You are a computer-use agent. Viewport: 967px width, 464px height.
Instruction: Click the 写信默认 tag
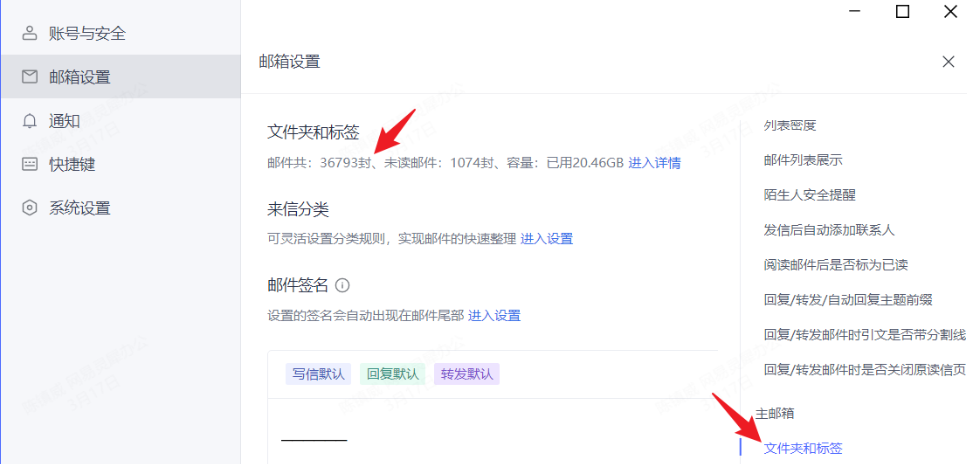(318, 374)
